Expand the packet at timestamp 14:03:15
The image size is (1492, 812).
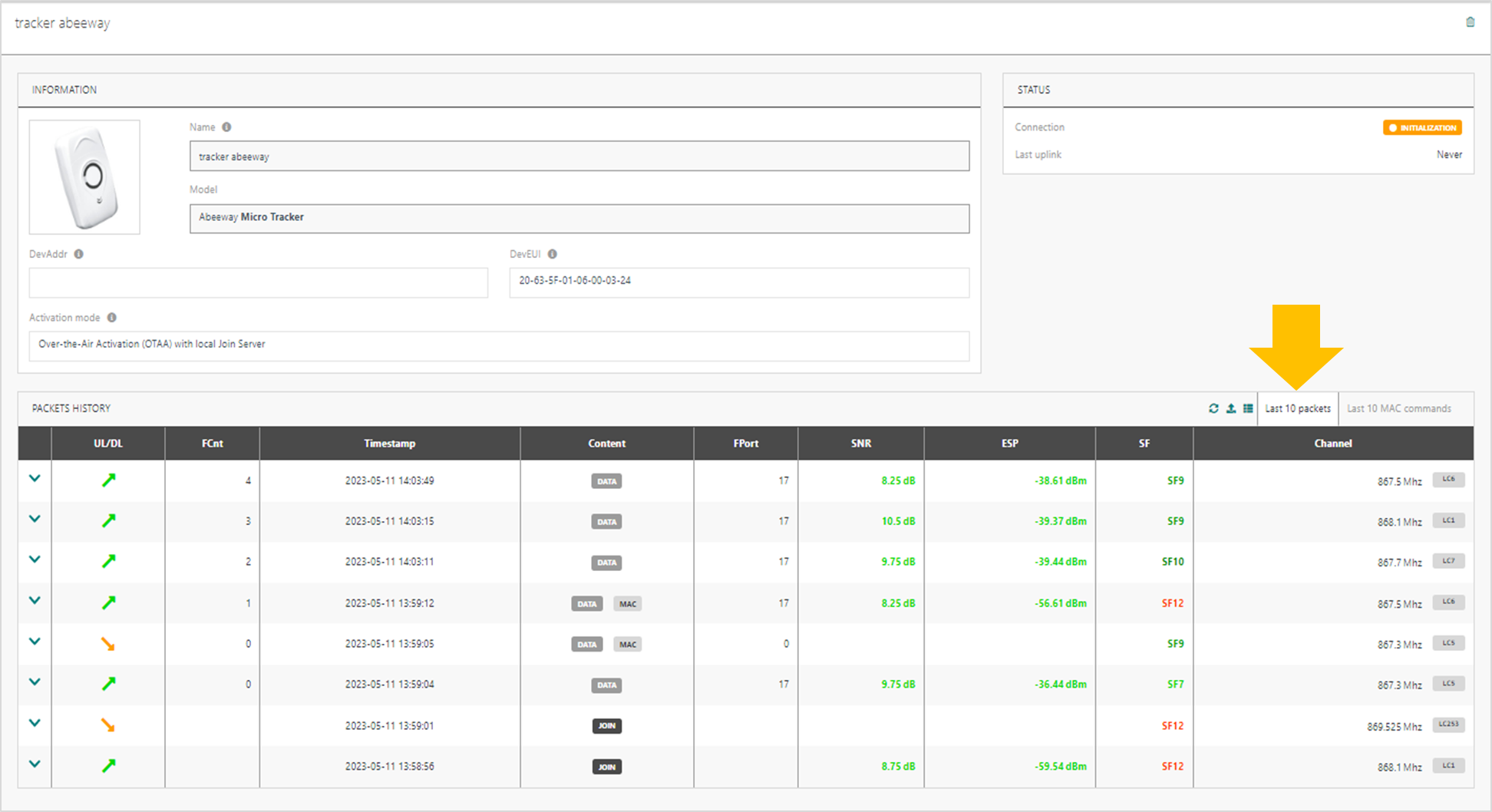tap(35, 520)
